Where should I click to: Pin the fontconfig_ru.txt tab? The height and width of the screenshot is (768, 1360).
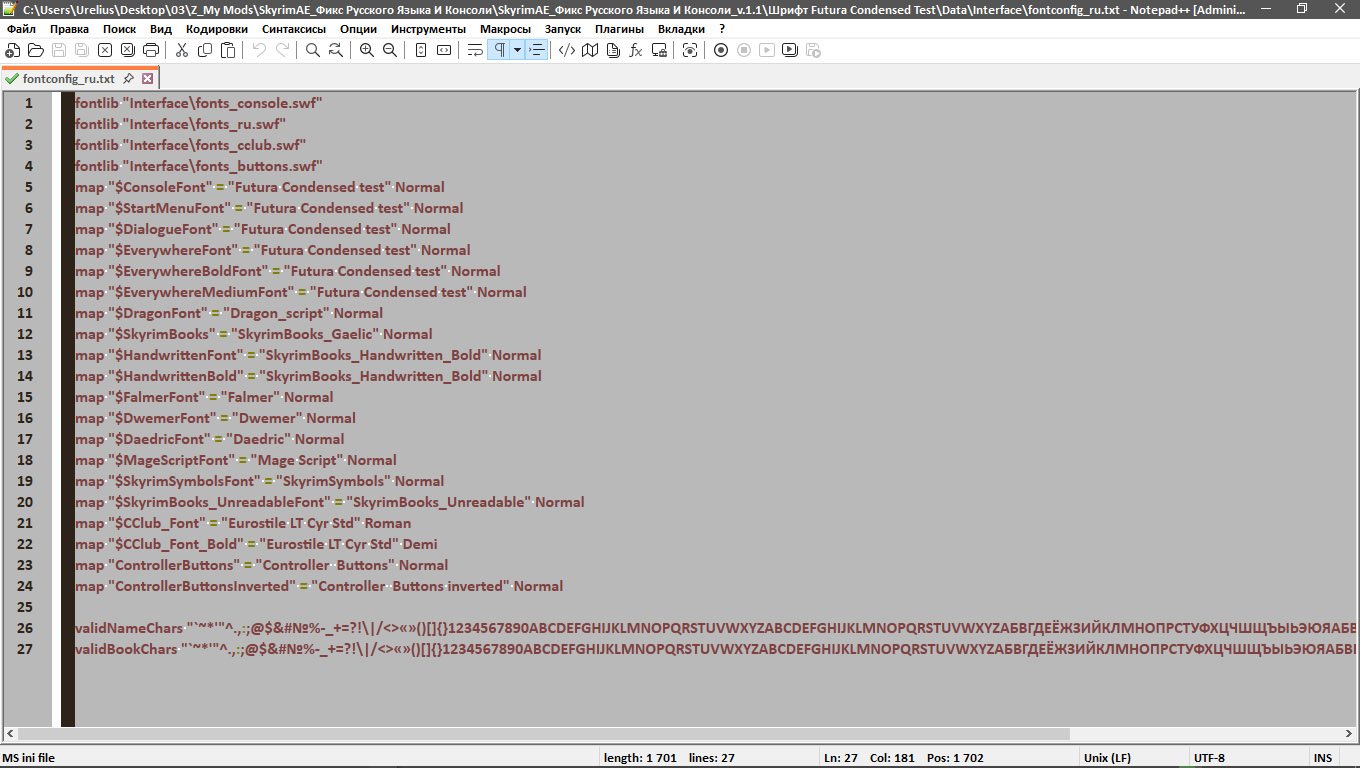129,78
